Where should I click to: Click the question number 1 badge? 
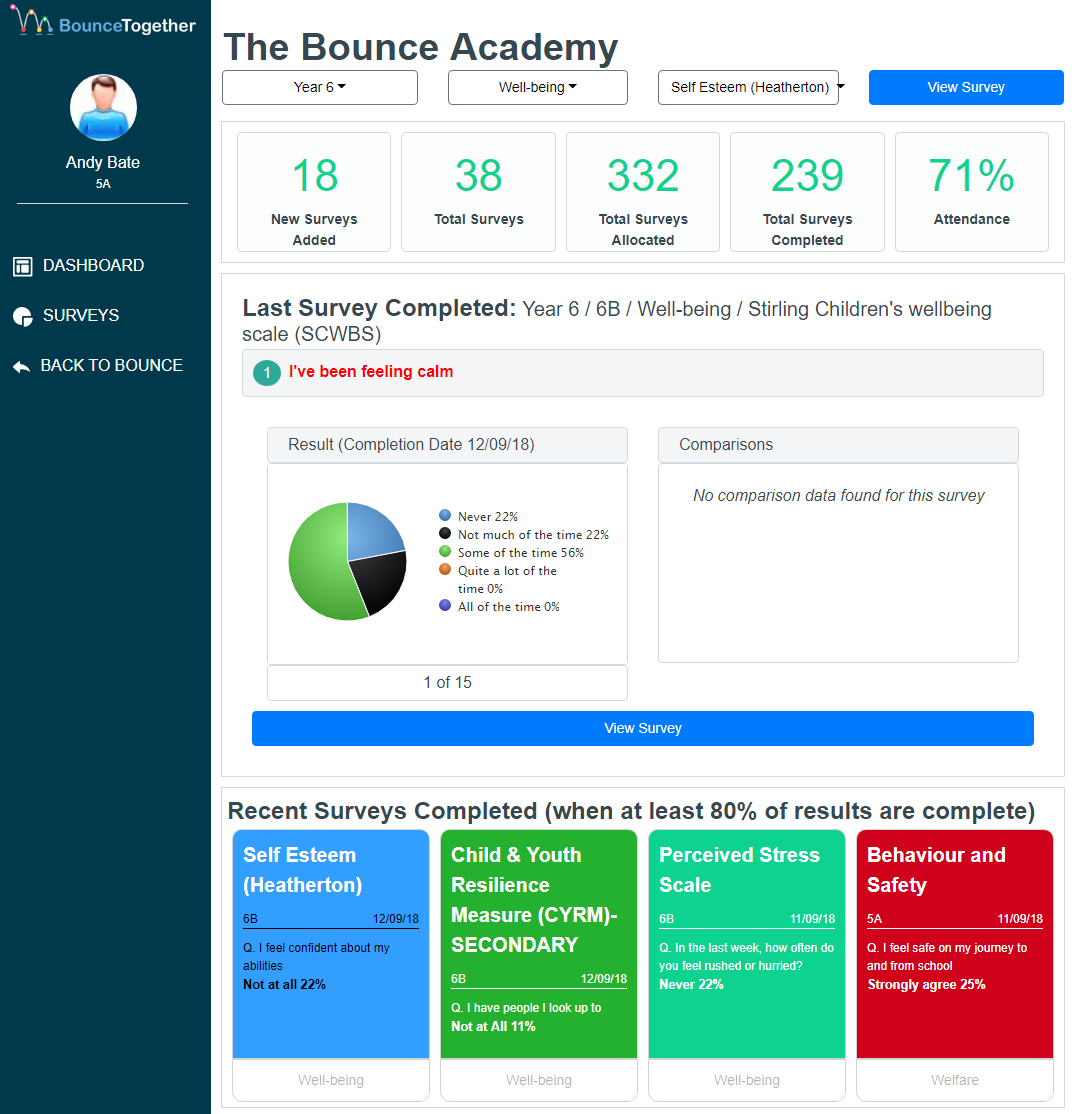pyautogui.click(x=267, y=372)
